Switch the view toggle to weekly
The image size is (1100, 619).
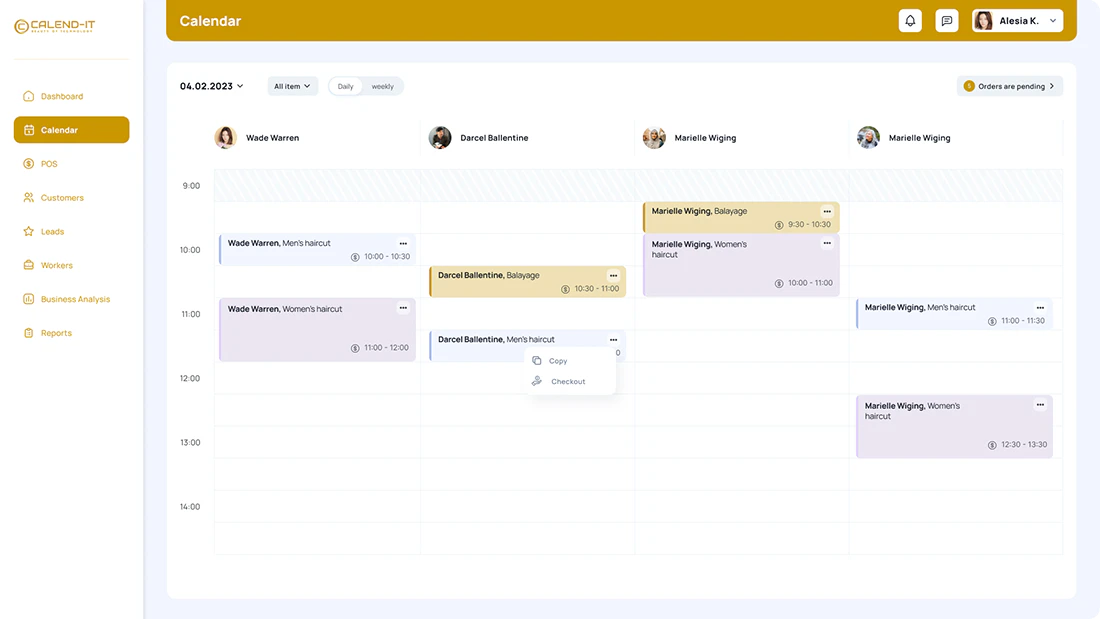point(382,86)
